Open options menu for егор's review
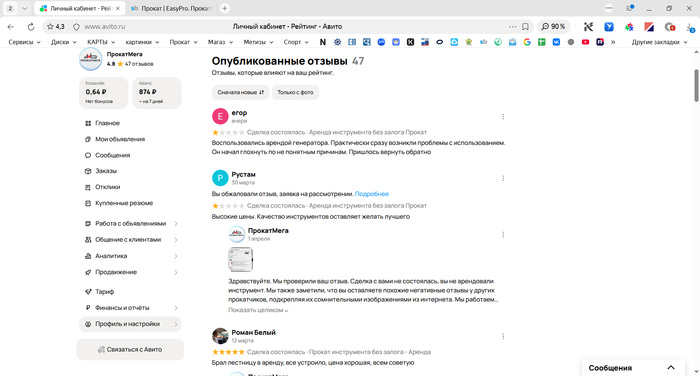700x376 pixels. point(503,117)
